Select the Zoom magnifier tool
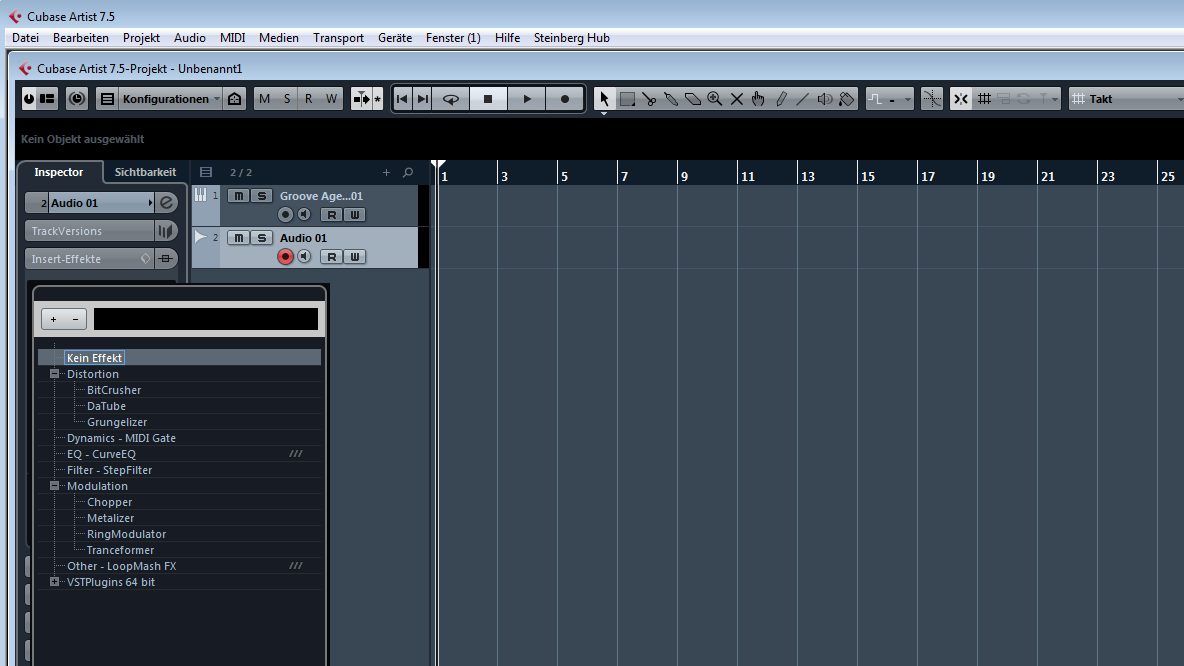 (x=714, y=99)
